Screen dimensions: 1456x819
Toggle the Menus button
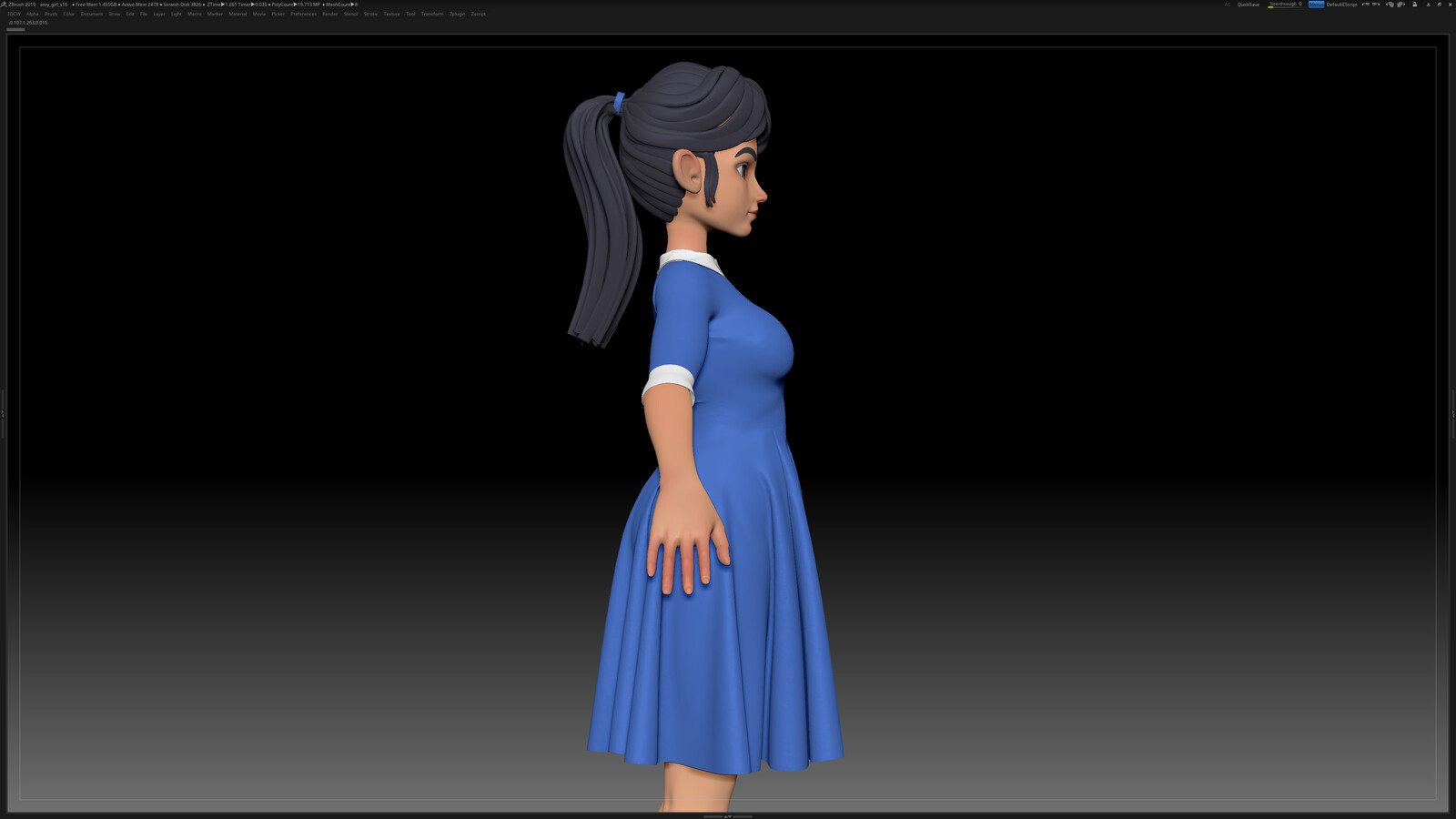click(x=1317, y=5)
